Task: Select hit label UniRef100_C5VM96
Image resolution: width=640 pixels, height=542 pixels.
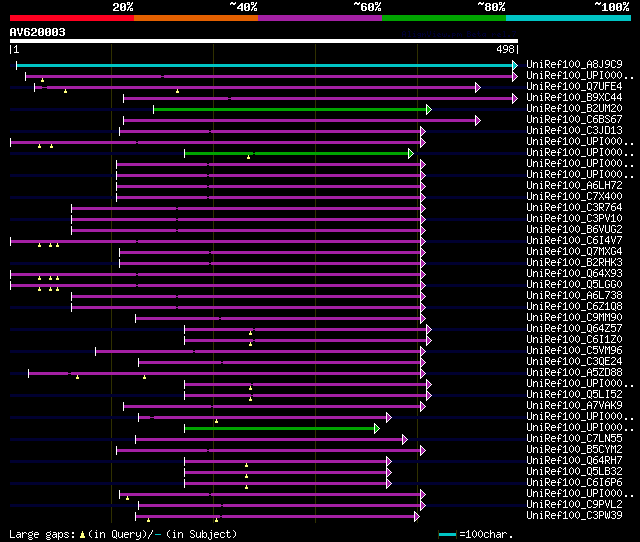Action: coord(574,351)
